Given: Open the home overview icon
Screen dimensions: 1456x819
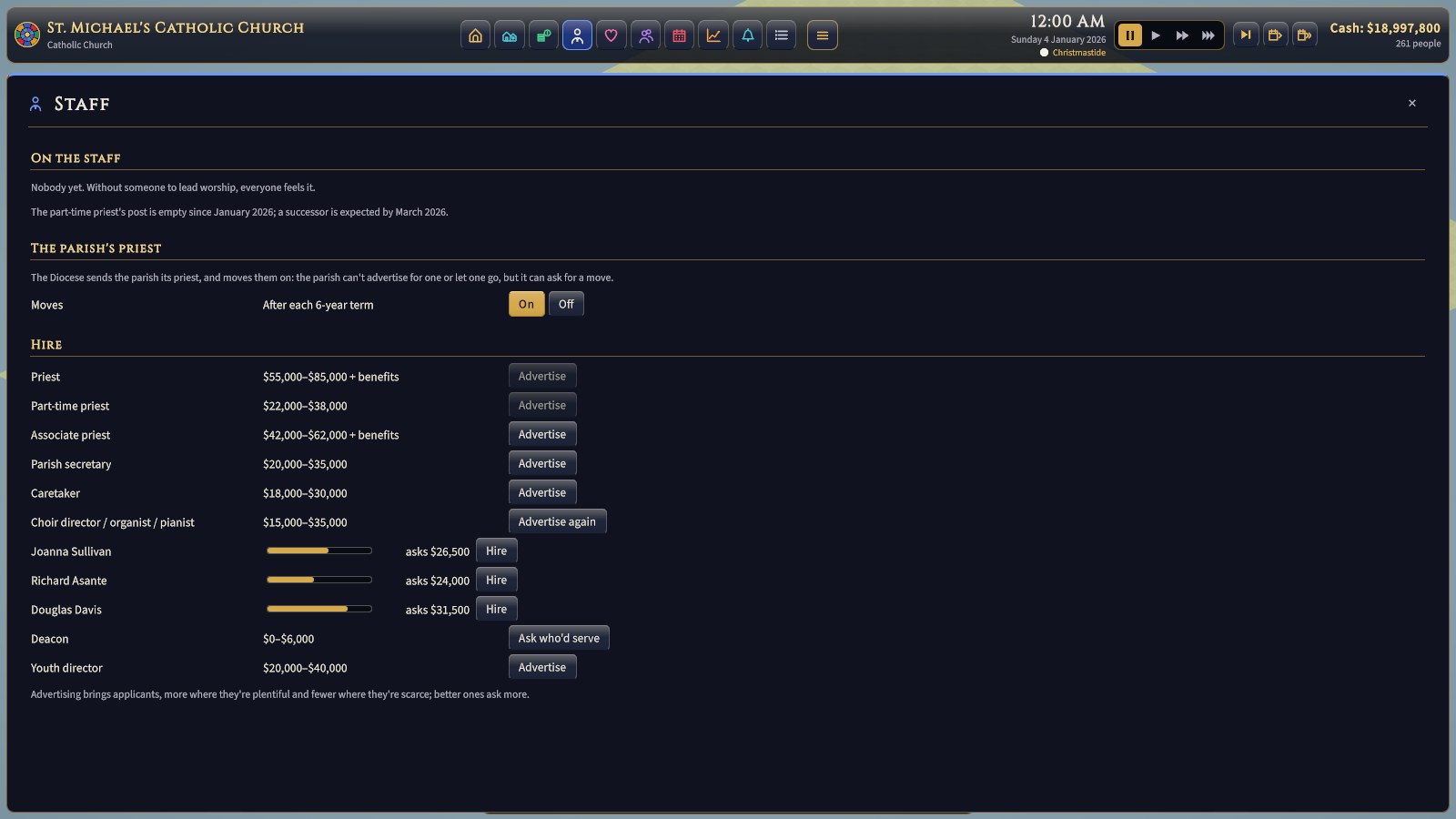Looking at the screenshot, I should (x=475, y=35).
